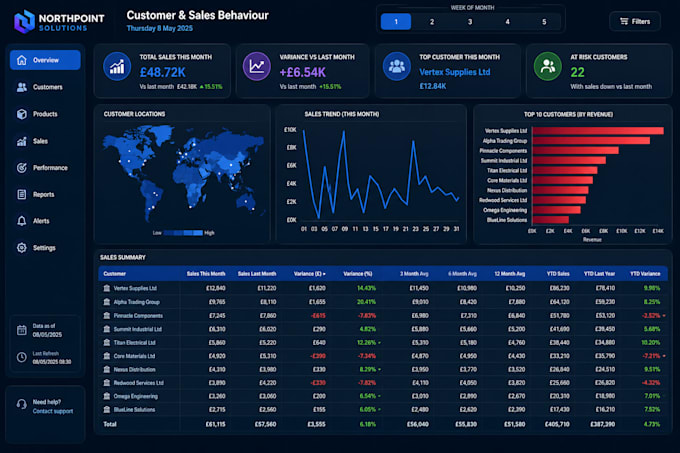Click the +£6.54K variance value
Viewport: 680px width, 453px height.
tap(302, 72)
